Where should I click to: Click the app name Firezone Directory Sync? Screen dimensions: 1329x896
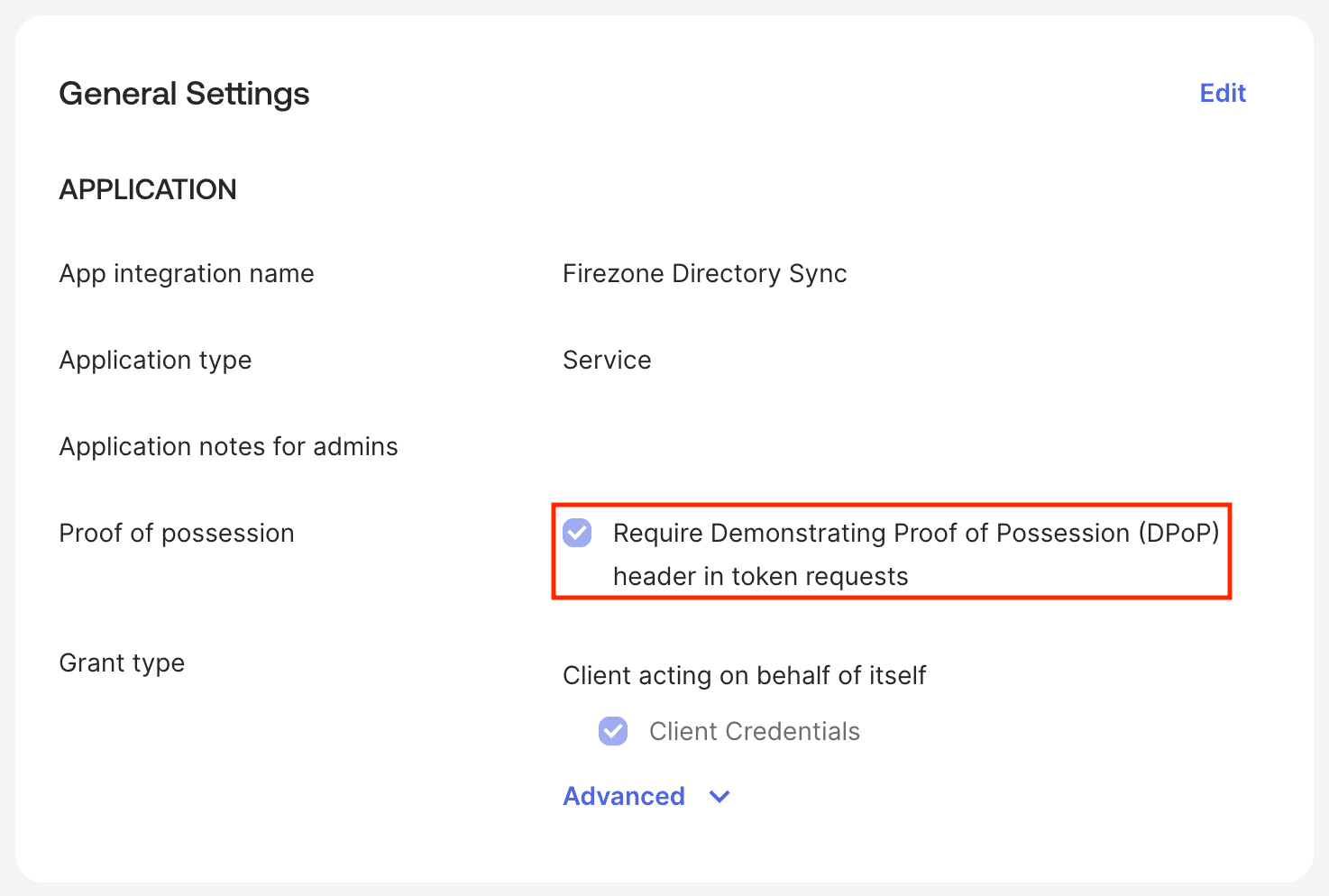[704, 273]
